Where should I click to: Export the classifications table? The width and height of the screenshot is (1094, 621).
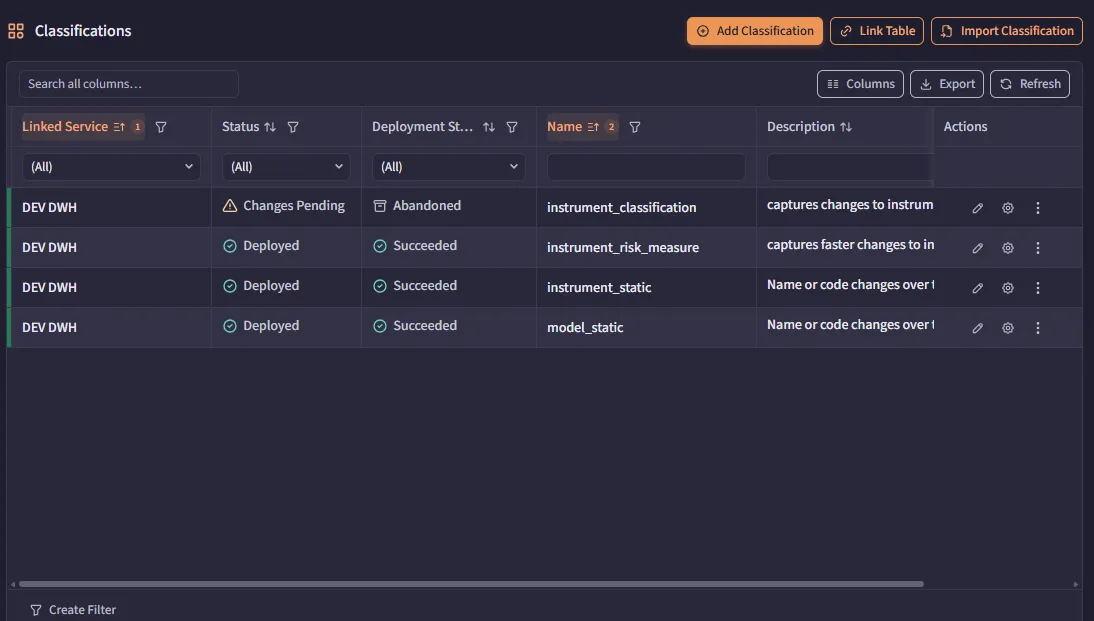pos(946,84)
